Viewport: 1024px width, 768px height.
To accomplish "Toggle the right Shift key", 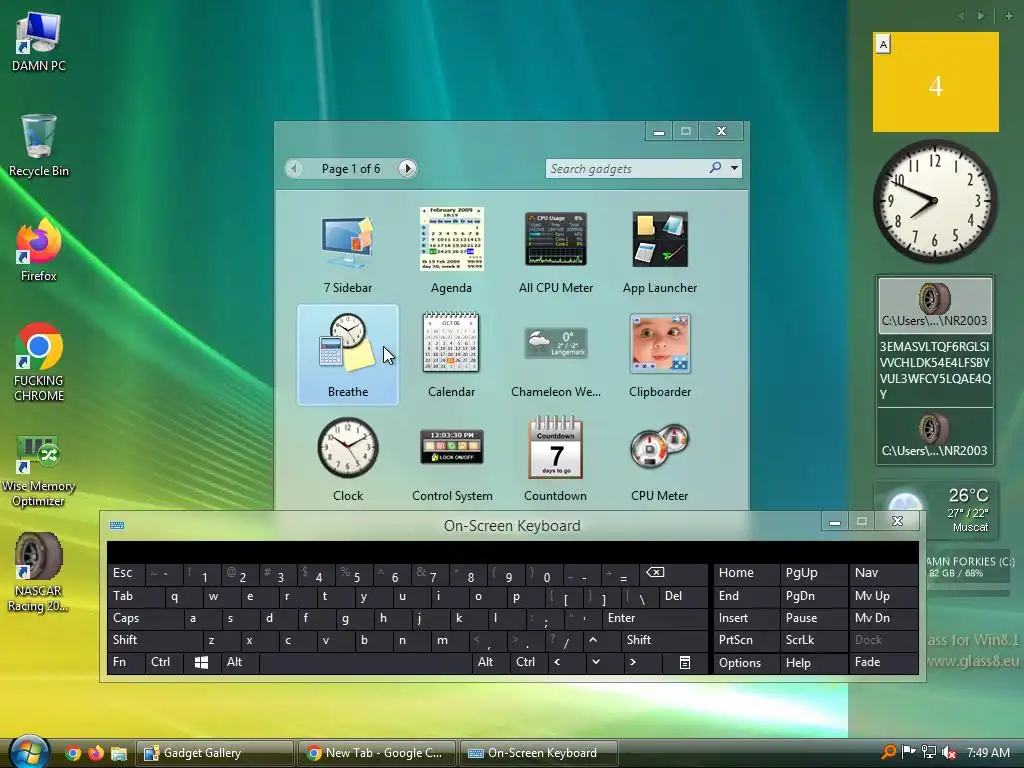I will coord(665,640).
